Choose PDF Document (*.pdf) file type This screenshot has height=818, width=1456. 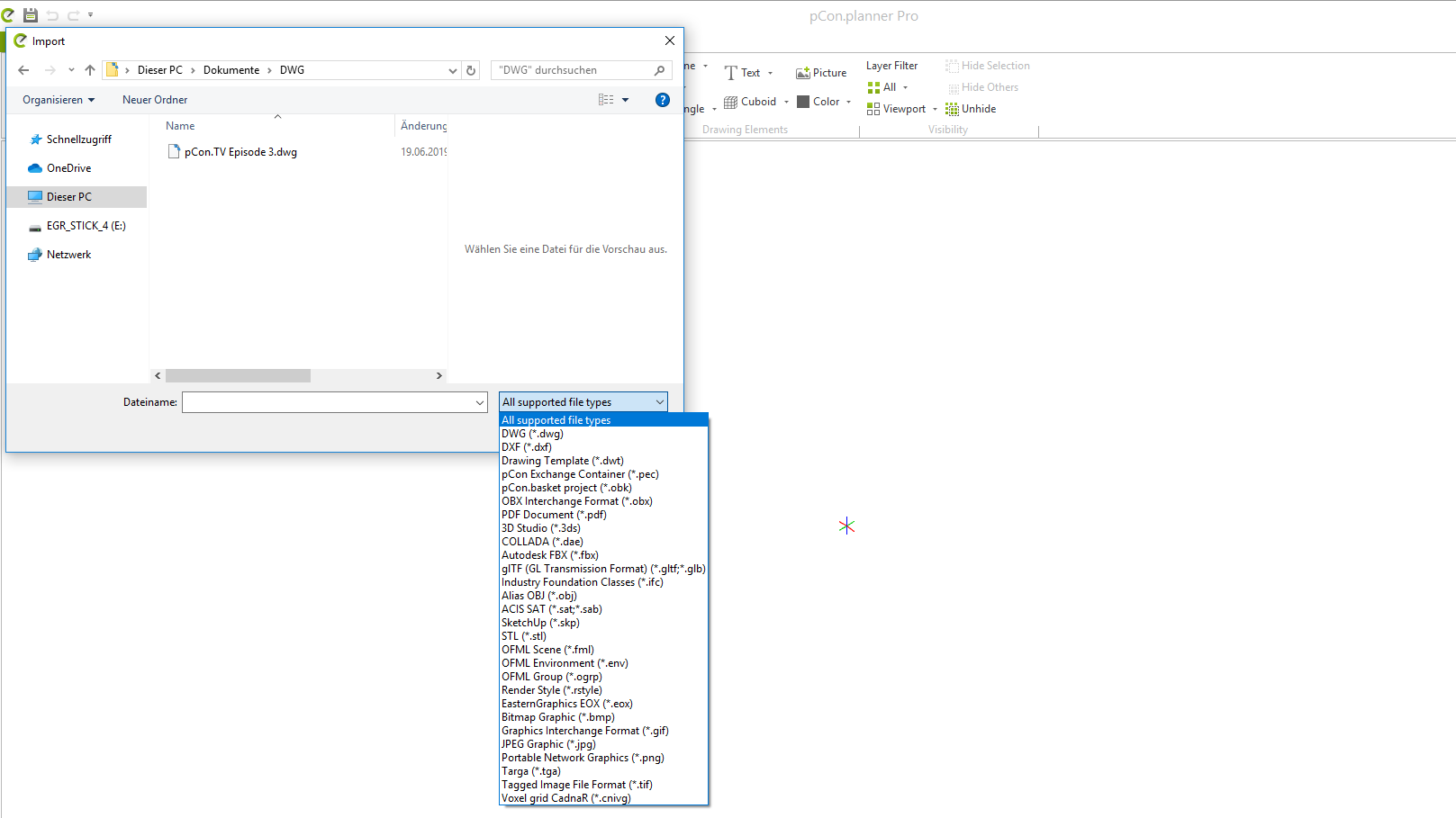click(604, 515)
